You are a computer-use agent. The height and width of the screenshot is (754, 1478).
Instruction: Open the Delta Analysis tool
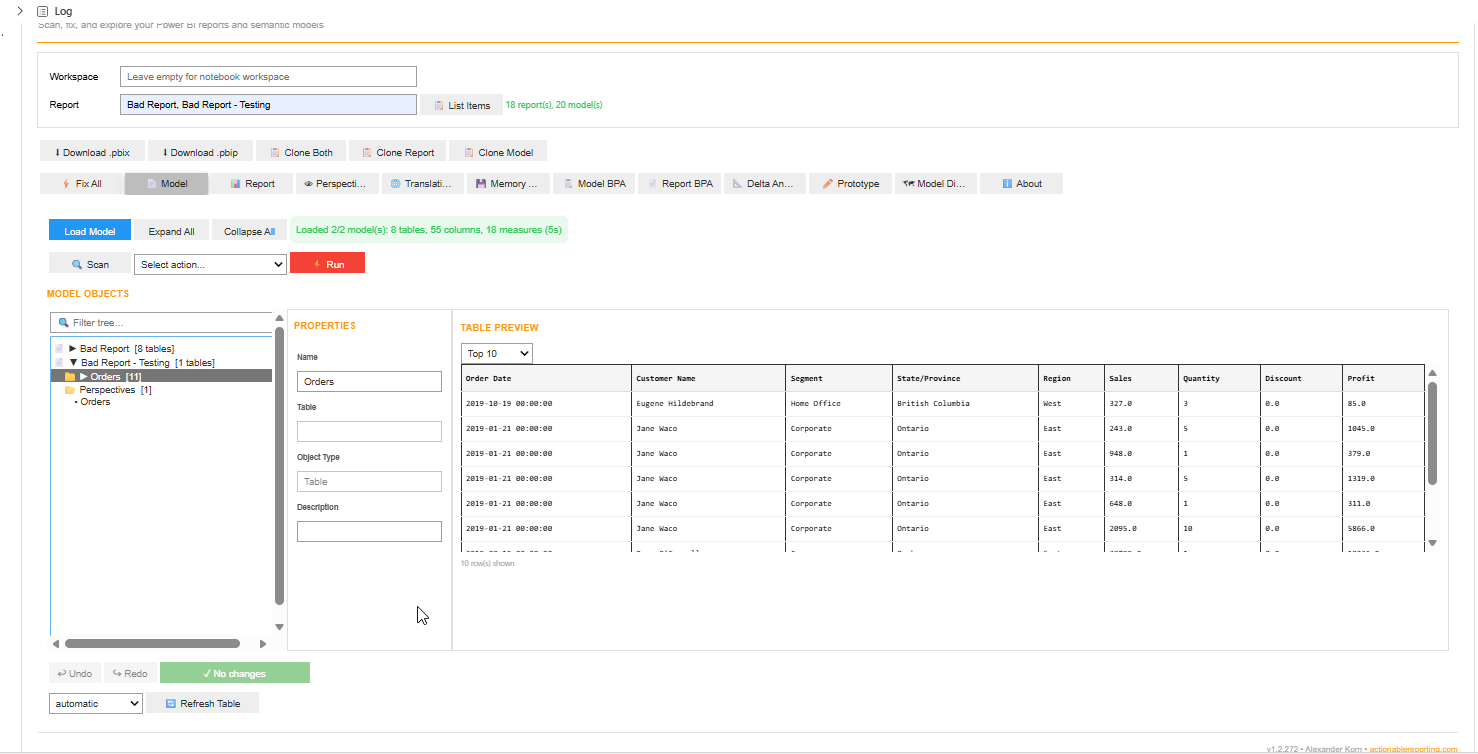pyautogui.click(x=765, y=183)
